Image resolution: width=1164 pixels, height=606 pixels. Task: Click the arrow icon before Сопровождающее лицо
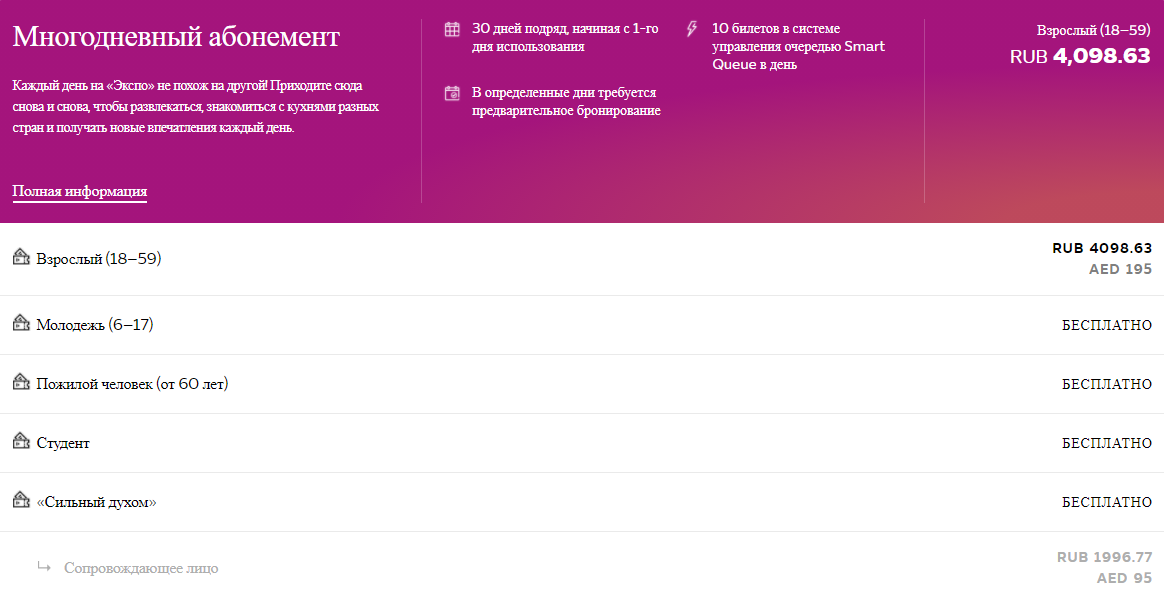pyautogui.click(x=44, y=567)
